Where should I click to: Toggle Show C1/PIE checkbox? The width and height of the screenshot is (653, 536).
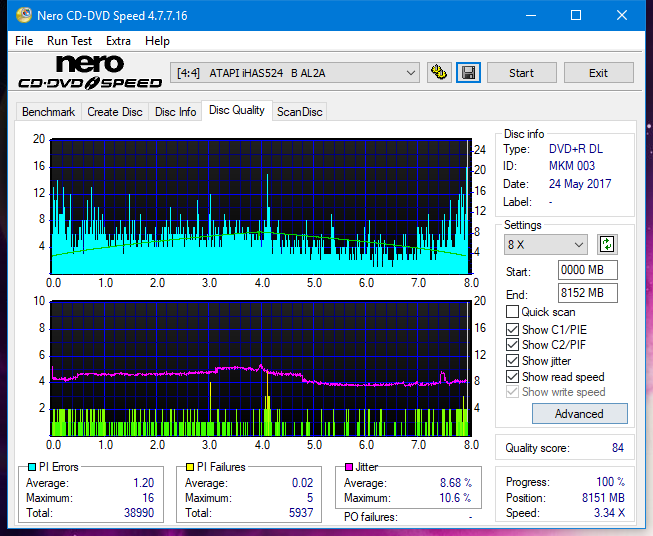512,329
